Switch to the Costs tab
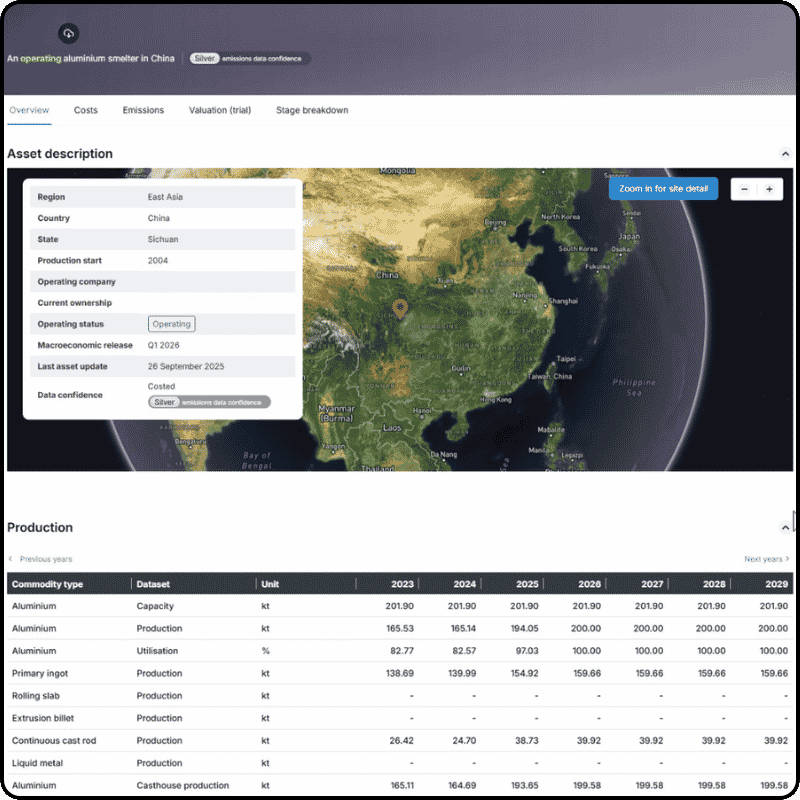The width and height of the screenshot is (800, 800). point(85,110)
